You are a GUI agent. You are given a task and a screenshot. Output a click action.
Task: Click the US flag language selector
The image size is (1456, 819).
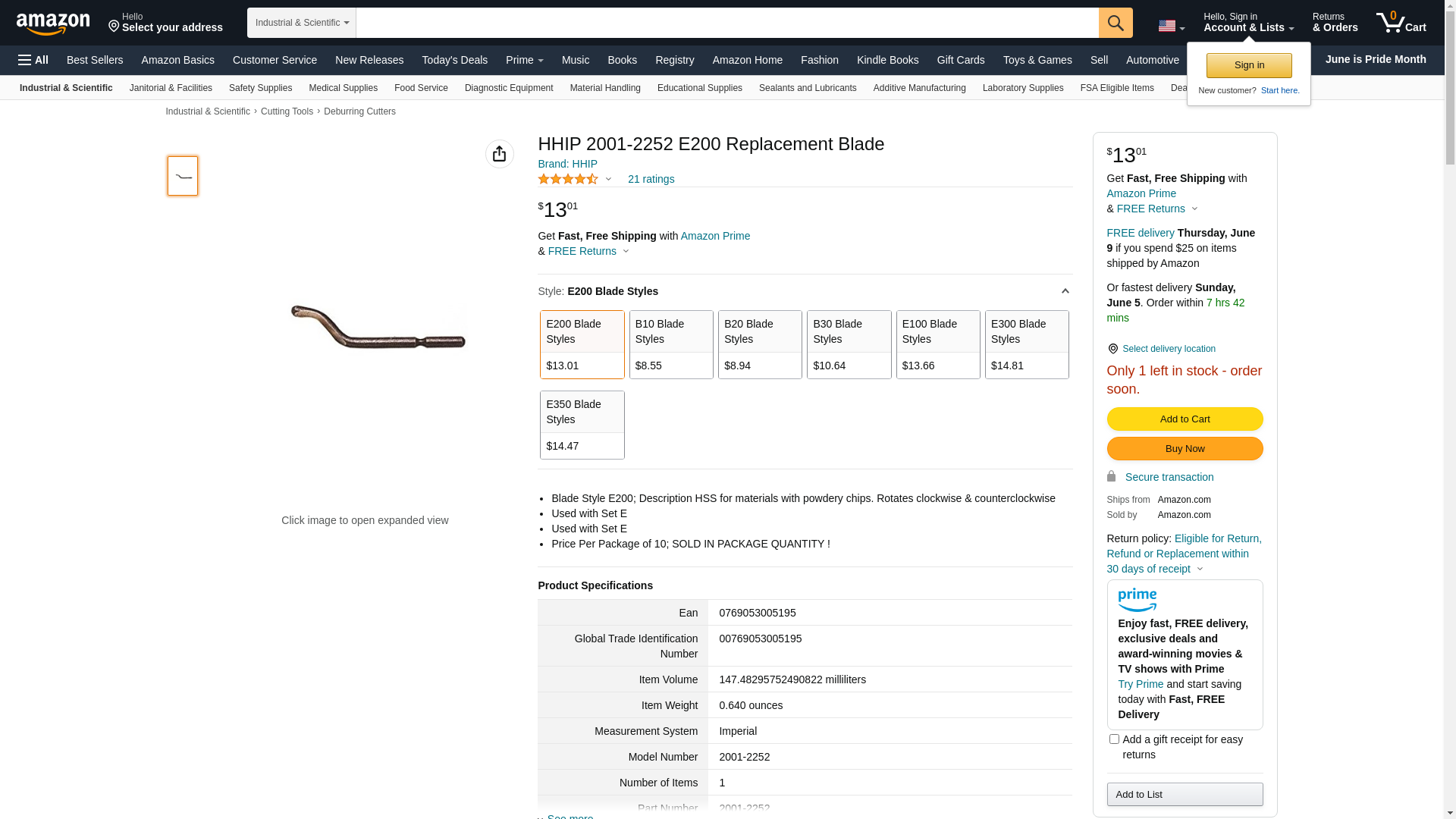(x=1171, y=26)
